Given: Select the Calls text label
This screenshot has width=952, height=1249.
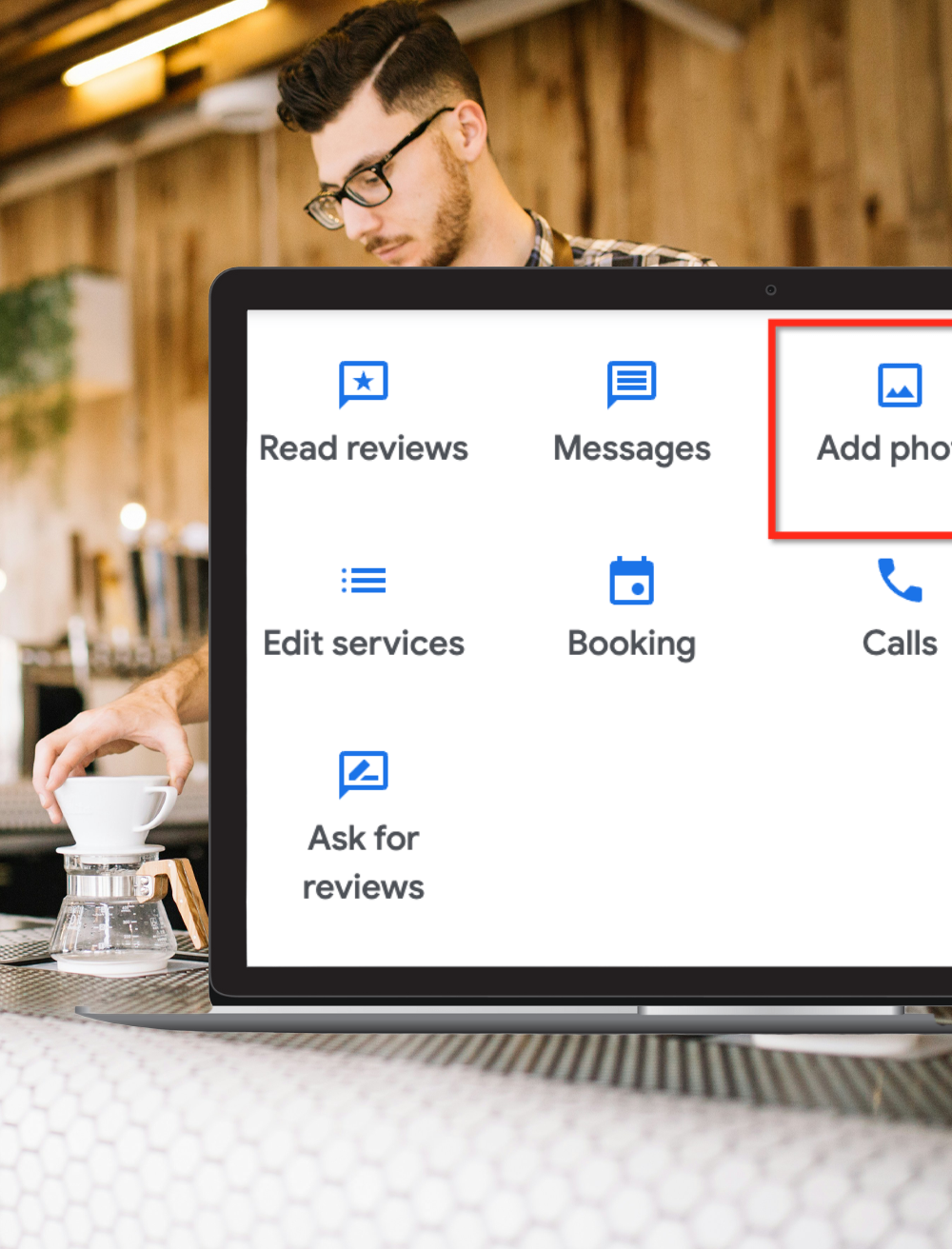Looking at the screenshot, I should click(x=899, y=644).
